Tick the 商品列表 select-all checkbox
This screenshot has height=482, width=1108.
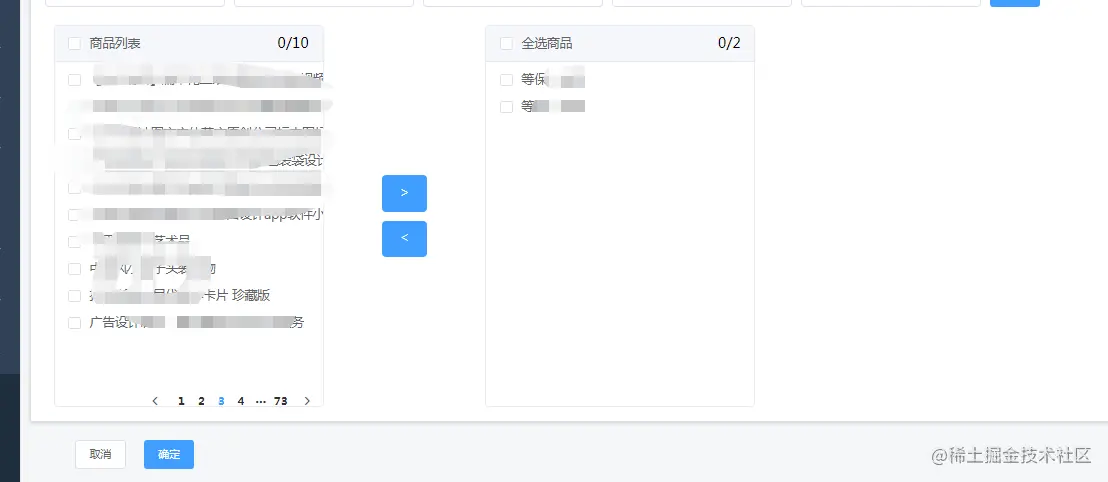[x=74, y=44]
